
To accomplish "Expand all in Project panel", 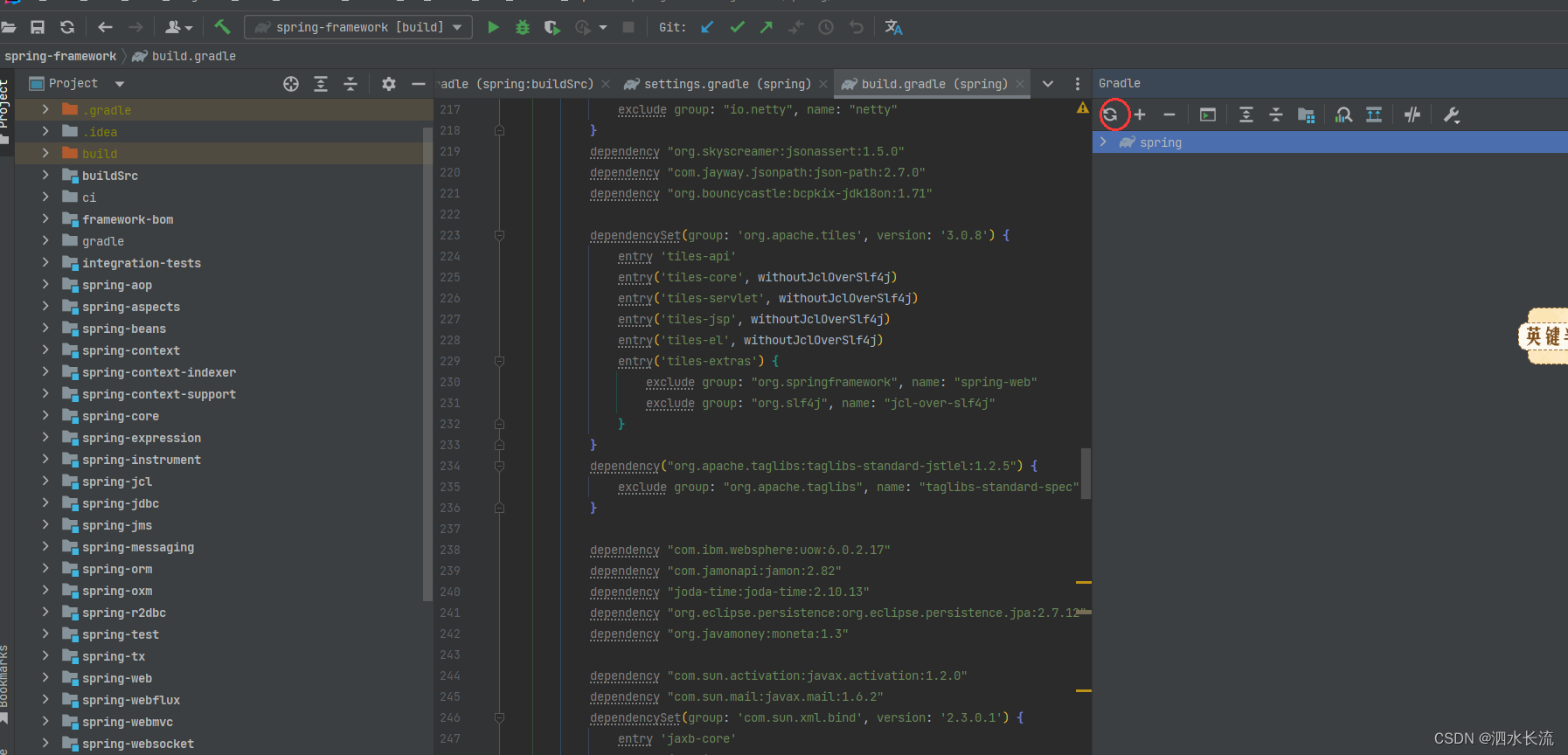I will pyautogui.click(x=321, y=84).
